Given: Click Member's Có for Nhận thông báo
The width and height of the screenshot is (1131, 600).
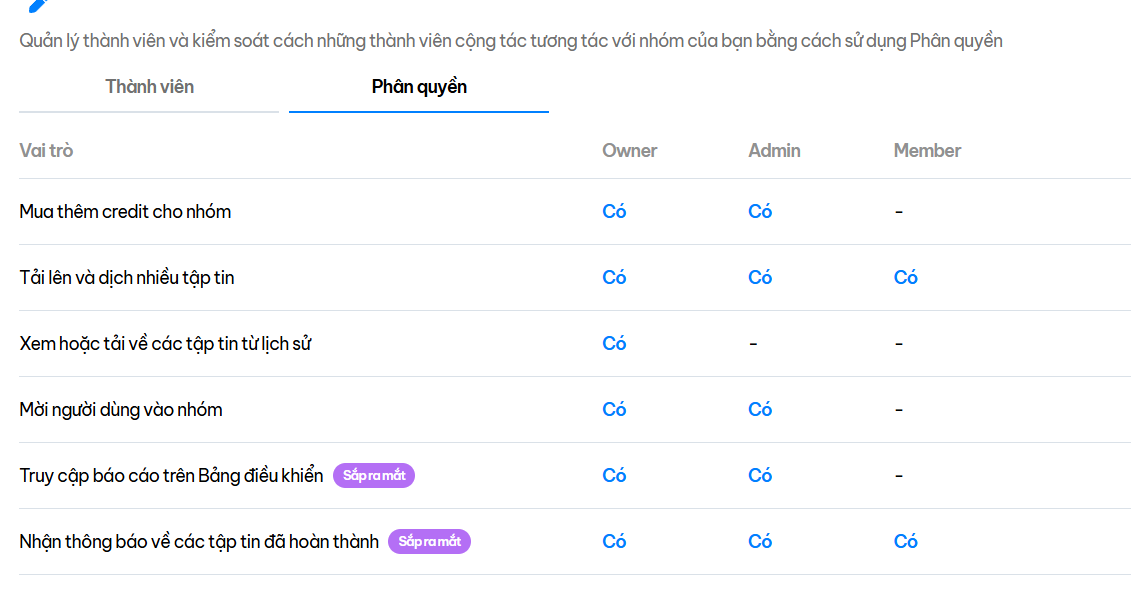Looking at the screenshot, I should [906, 542].
